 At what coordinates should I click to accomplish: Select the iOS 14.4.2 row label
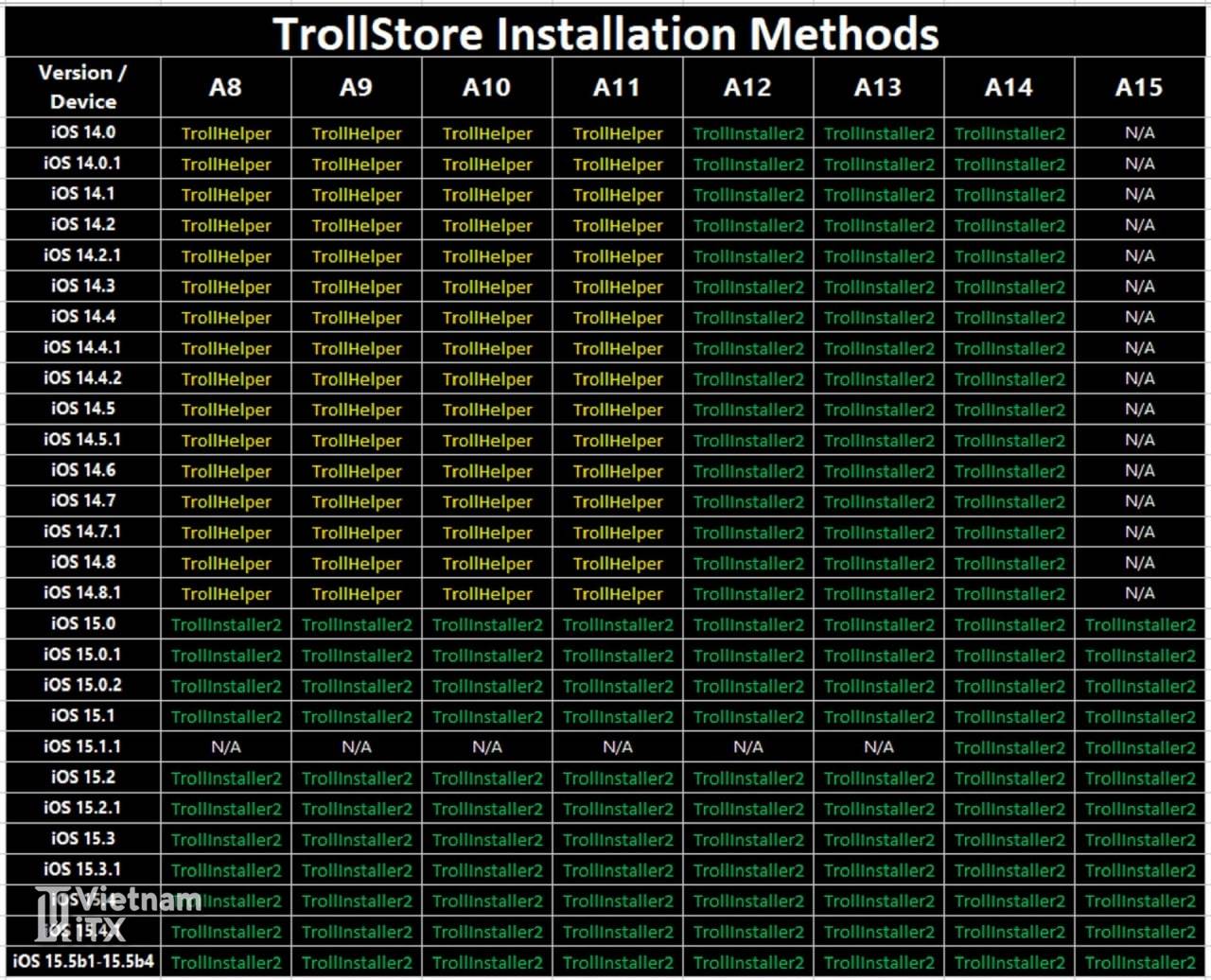(x=83, y=378)
